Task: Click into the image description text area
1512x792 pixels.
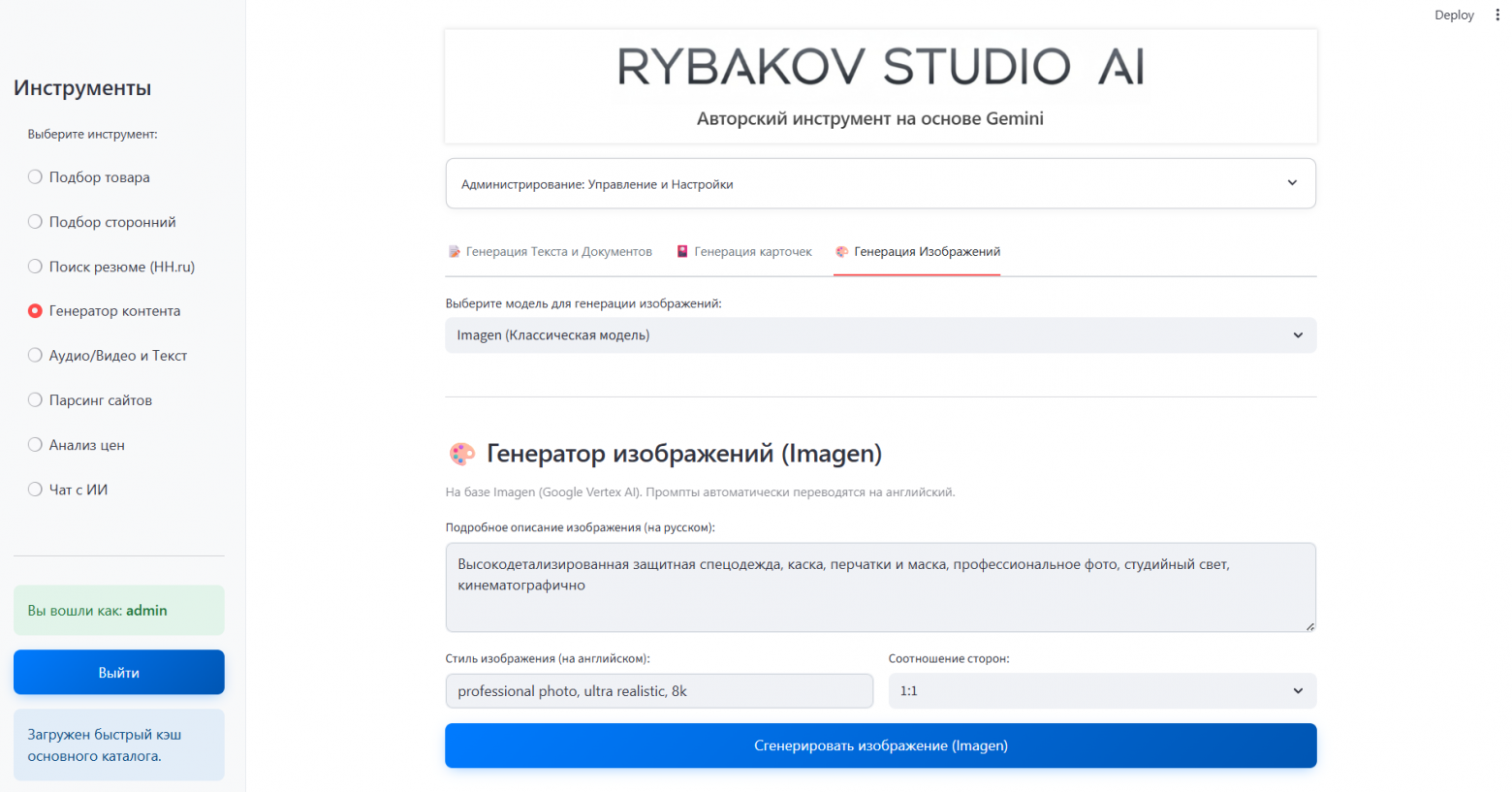Action: [x=880, y=587]
